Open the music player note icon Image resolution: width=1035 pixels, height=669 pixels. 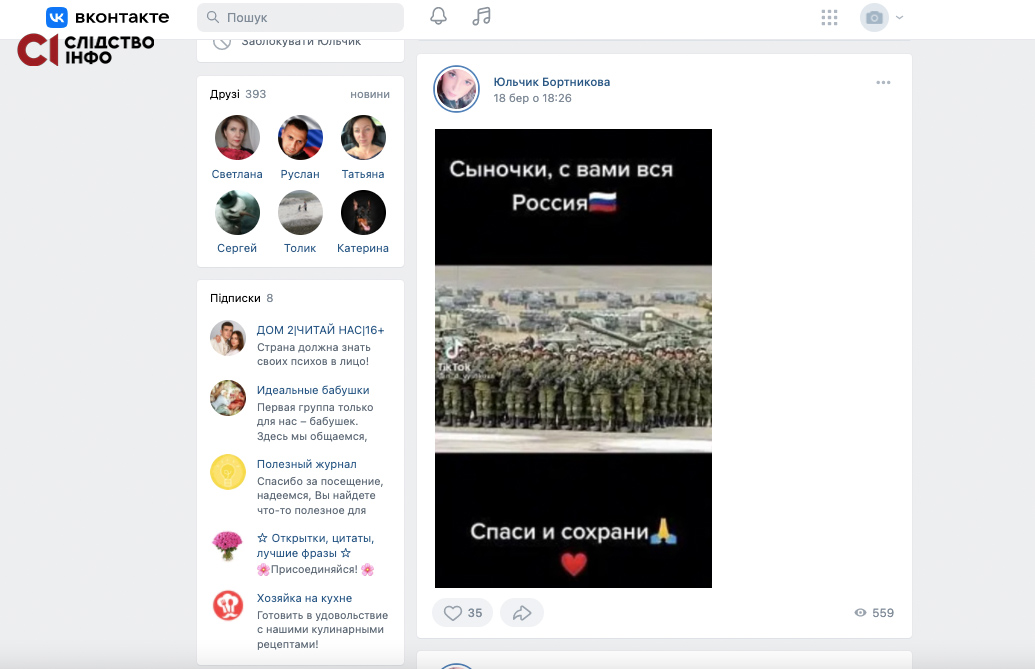(481, 16)
